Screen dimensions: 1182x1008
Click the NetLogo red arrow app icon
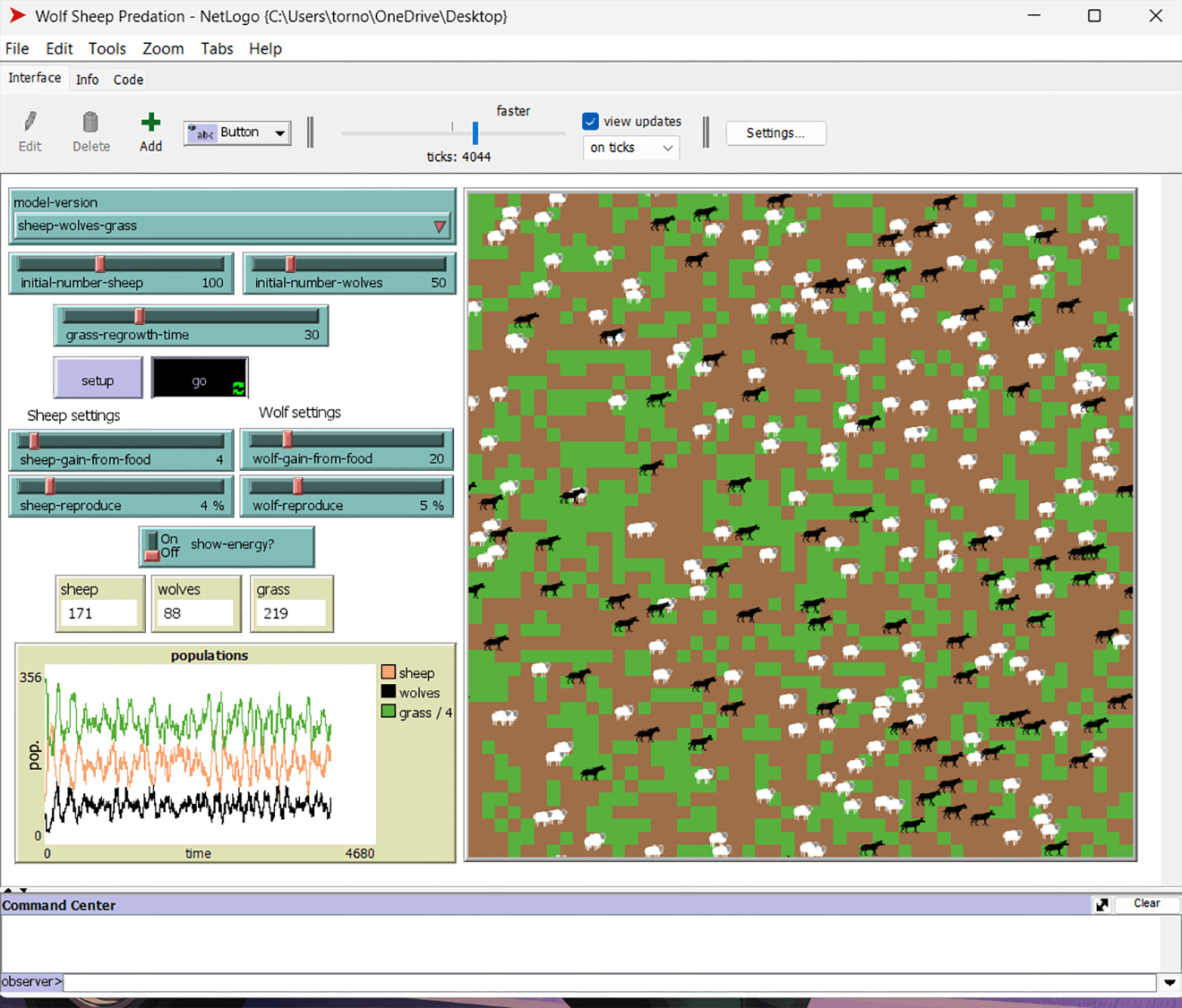pyautogui.click(x=17, y=16)
